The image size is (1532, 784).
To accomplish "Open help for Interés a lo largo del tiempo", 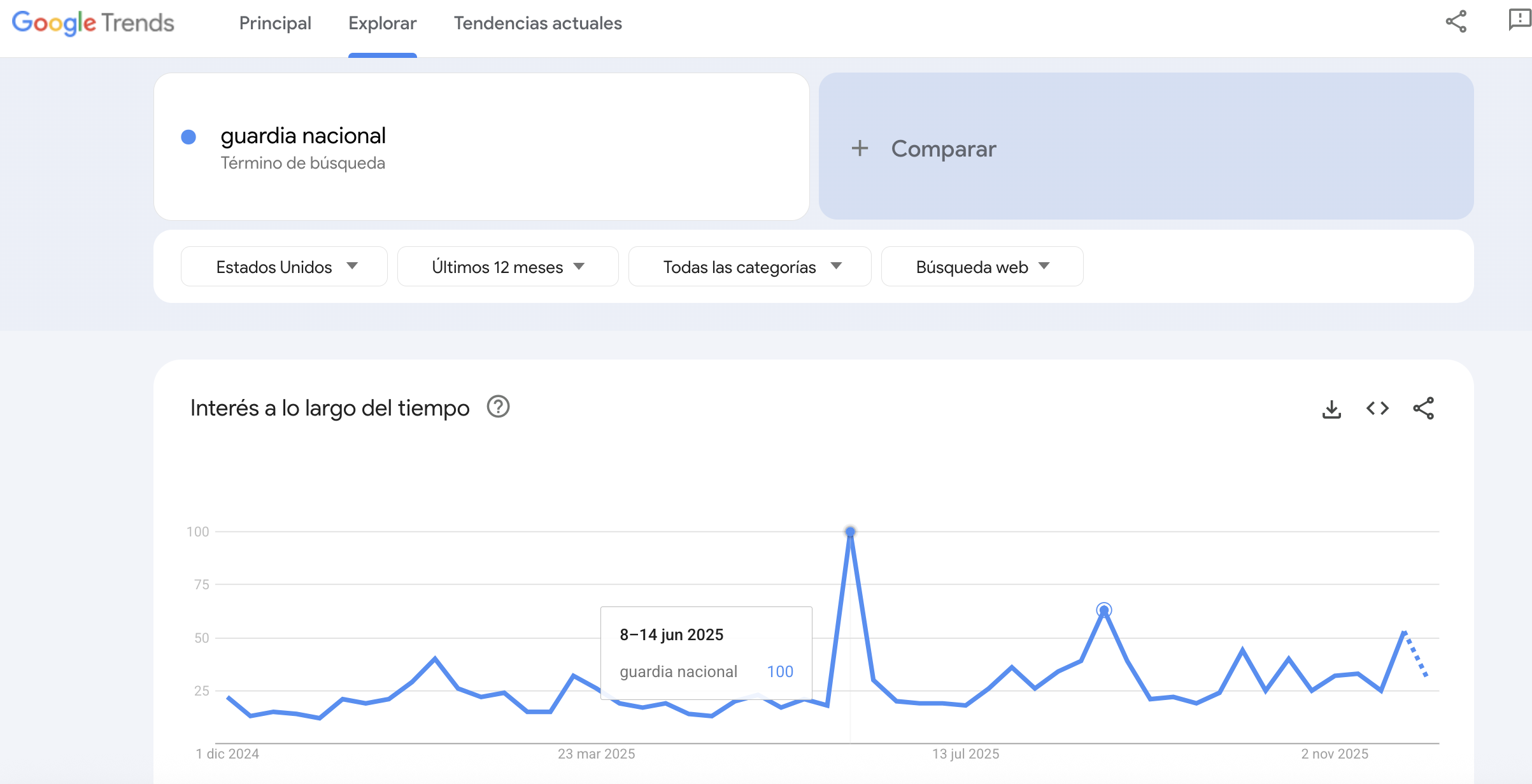I will [x=498, y=407].
